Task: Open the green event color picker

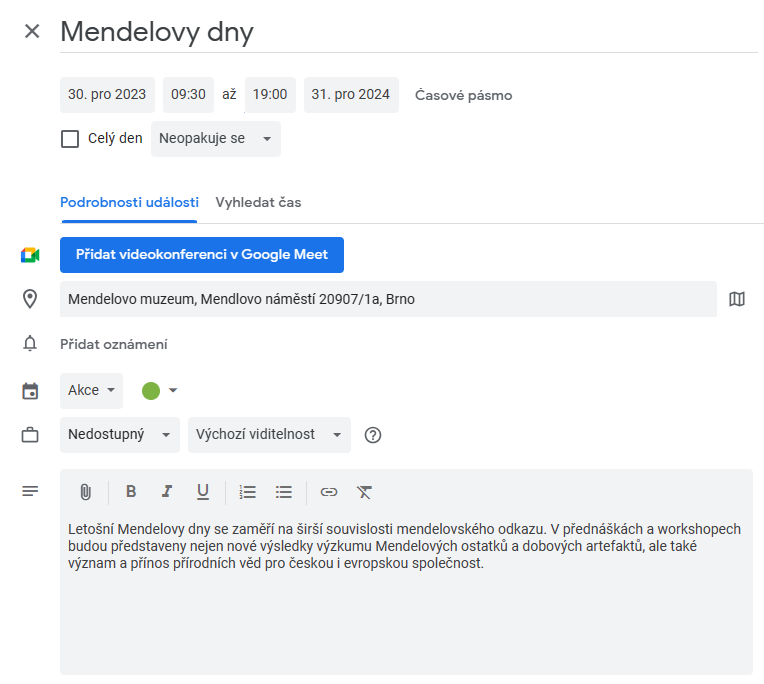Action: click(159, 391)
